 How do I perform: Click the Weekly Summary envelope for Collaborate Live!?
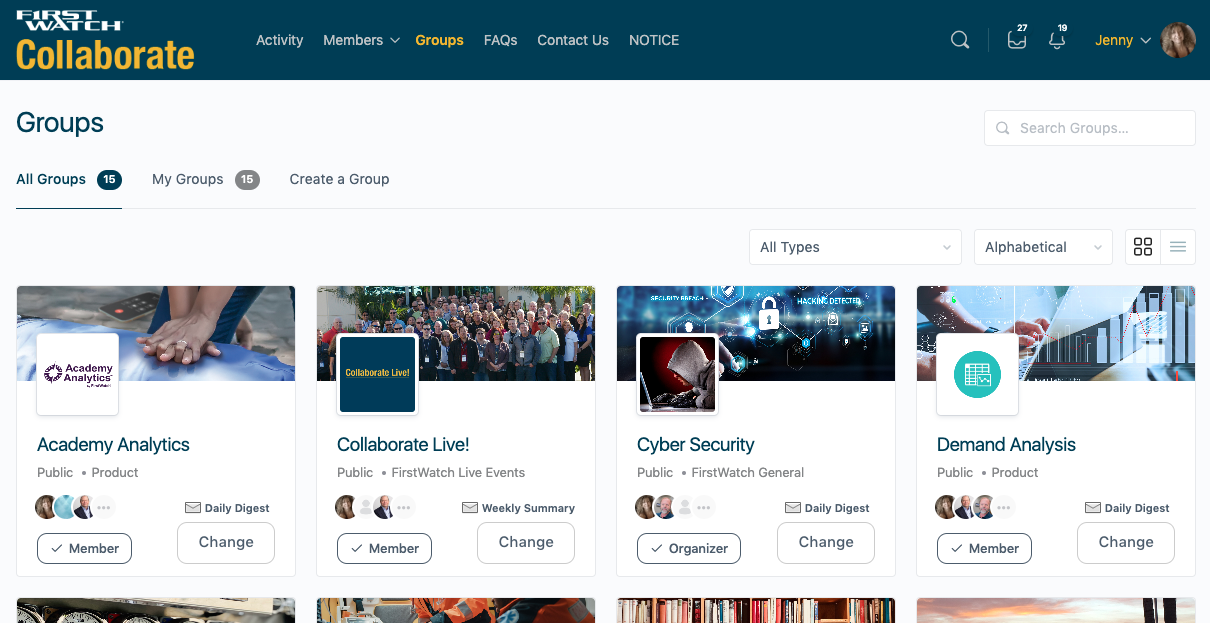click(470, 508)
